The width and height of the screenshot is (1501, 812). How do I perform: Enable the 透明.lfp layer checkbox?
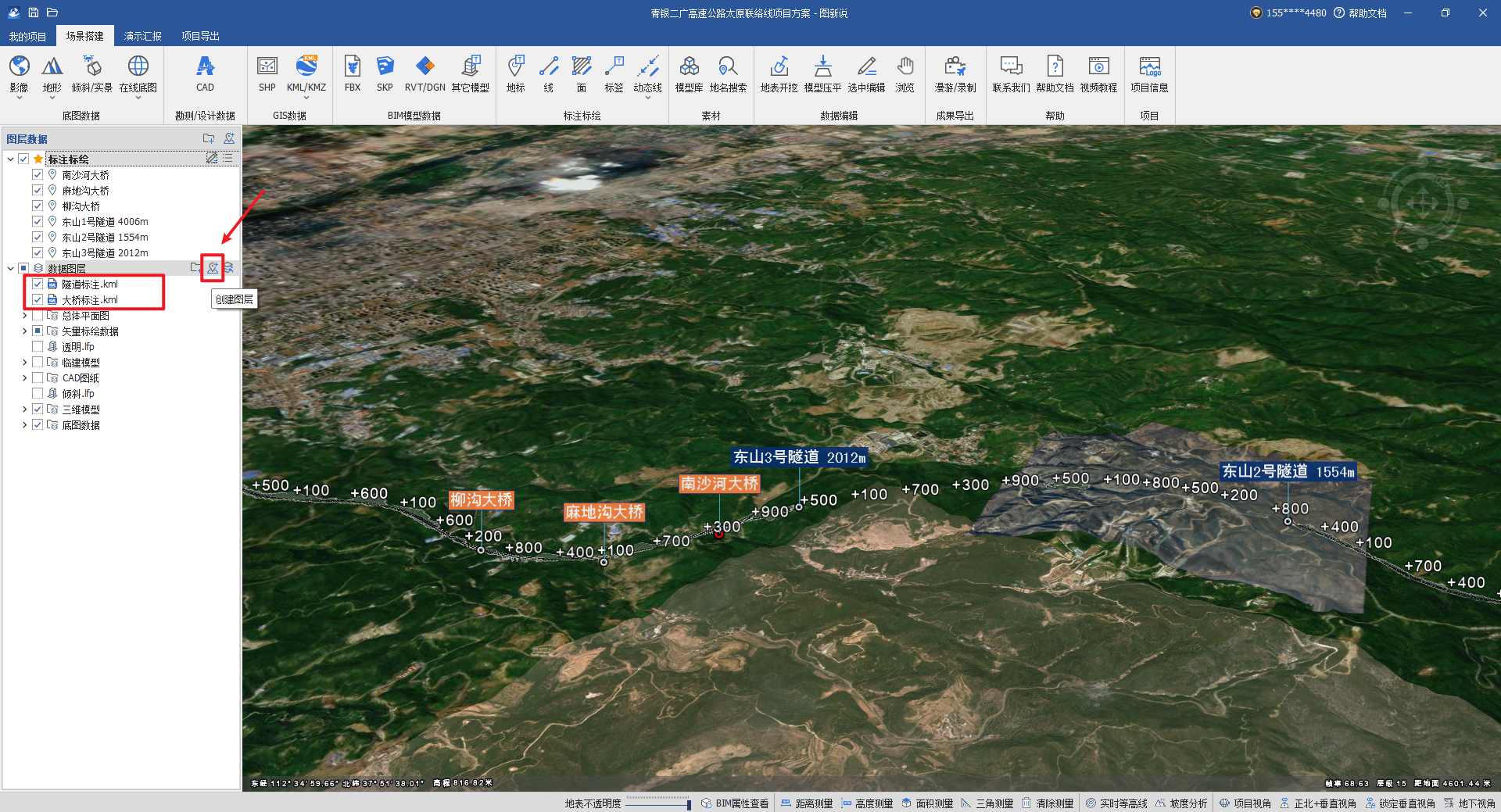coord(38,347)
